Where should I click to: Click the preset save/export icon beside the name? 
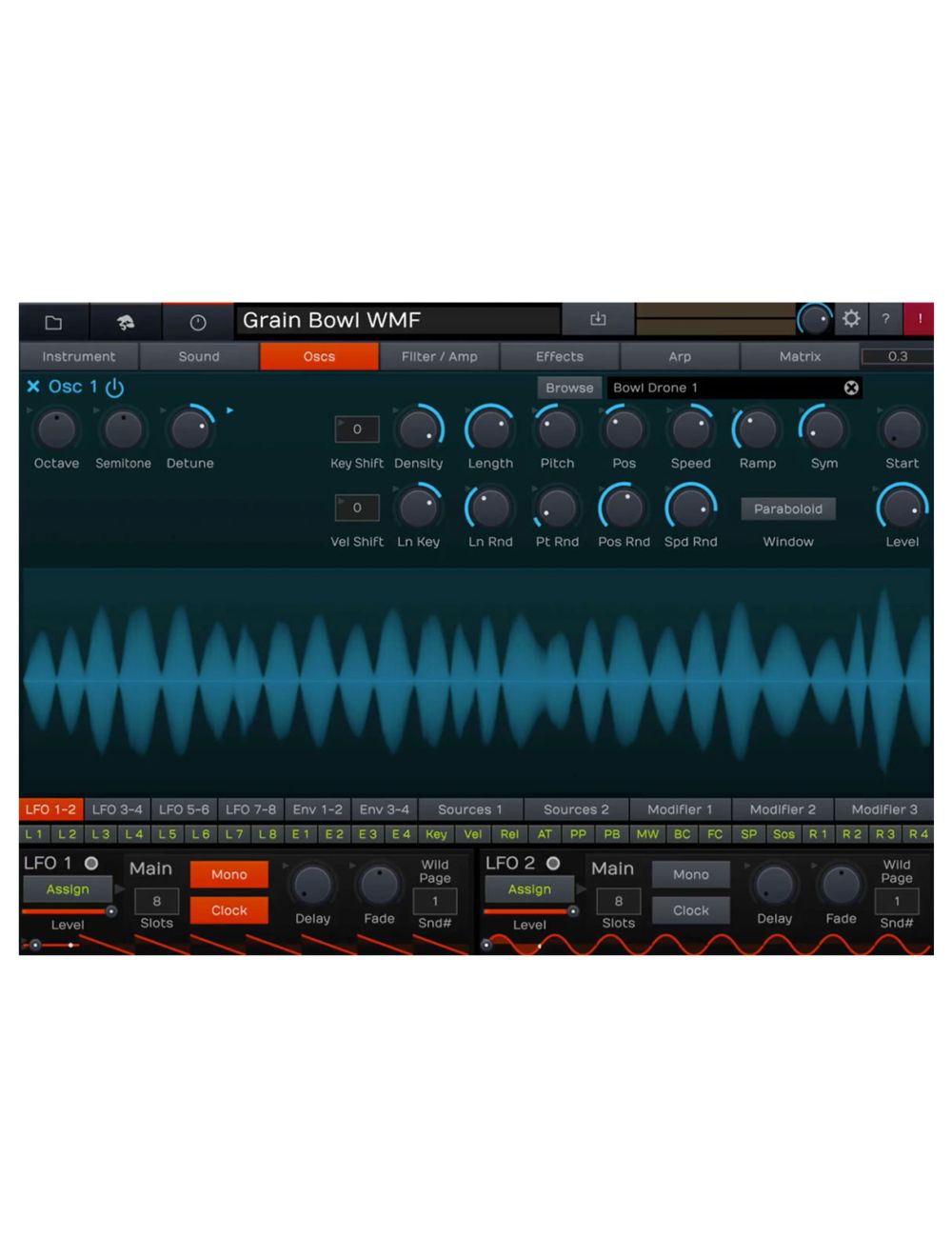(x=597, y=320)
